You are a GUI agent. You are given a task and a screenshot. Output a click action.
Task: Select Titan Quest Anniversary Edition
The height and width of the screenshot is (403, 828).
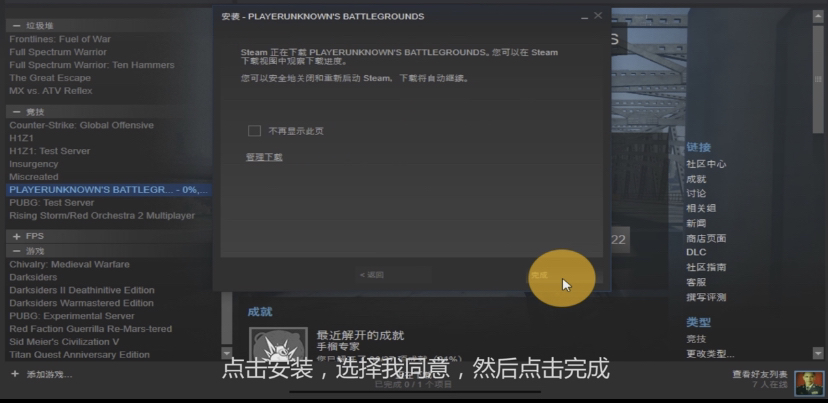79,355
